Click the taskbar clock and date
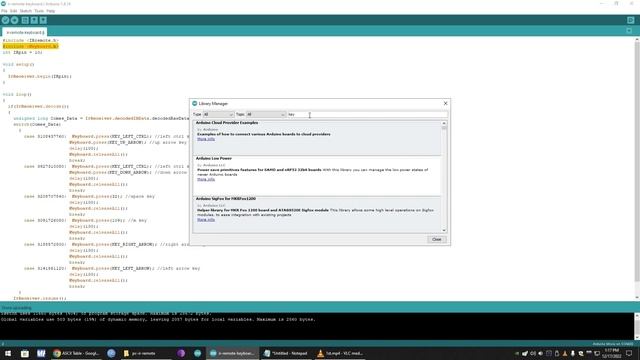 [611, 353]
